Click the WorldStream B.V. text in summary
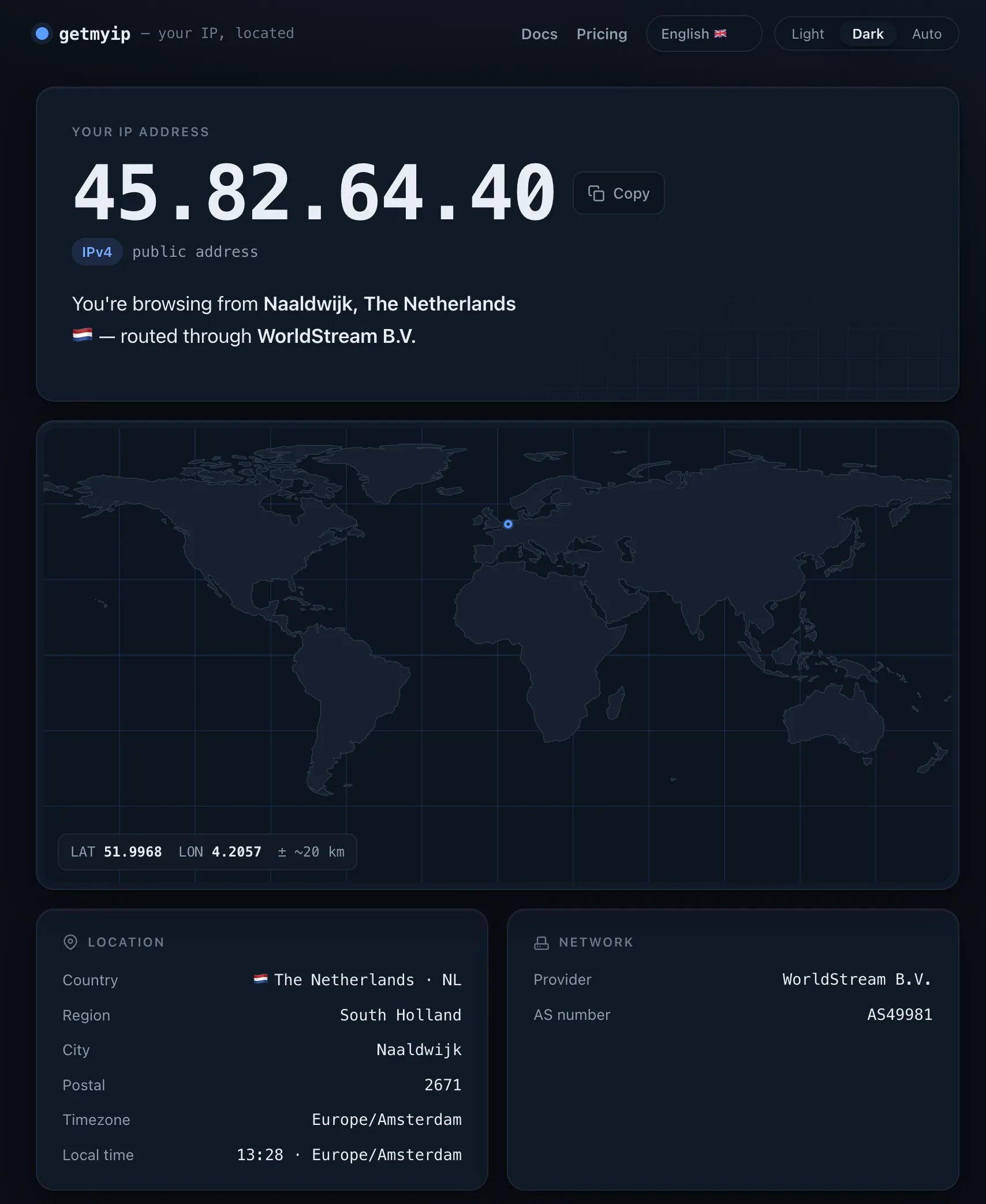Image resolution: width=986 pixels, height=1204 pixels. pos(337,336)
